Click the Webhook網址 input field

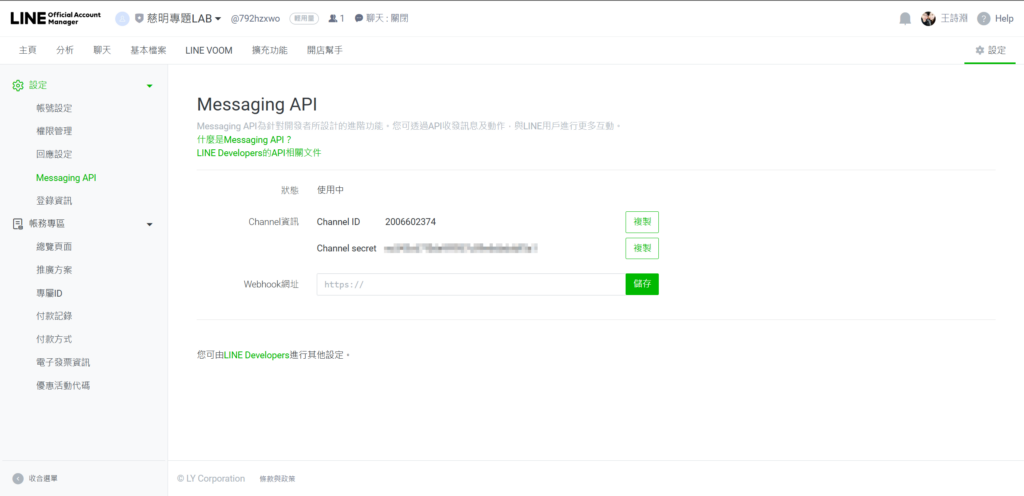[x=471, y=285]
